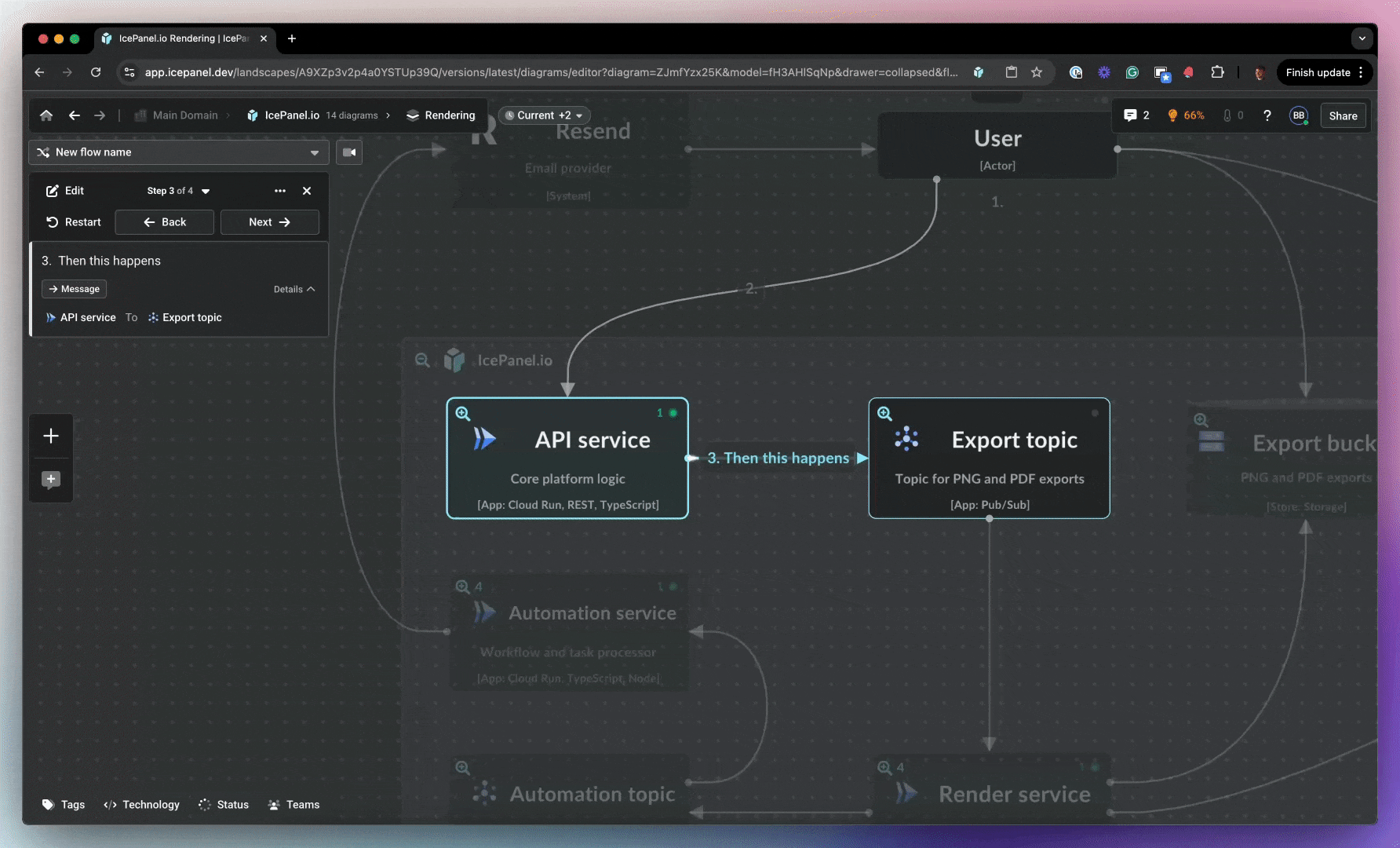
Task: Click the home icon in breadcrumb bar
Action: click(x=46, y=115)
